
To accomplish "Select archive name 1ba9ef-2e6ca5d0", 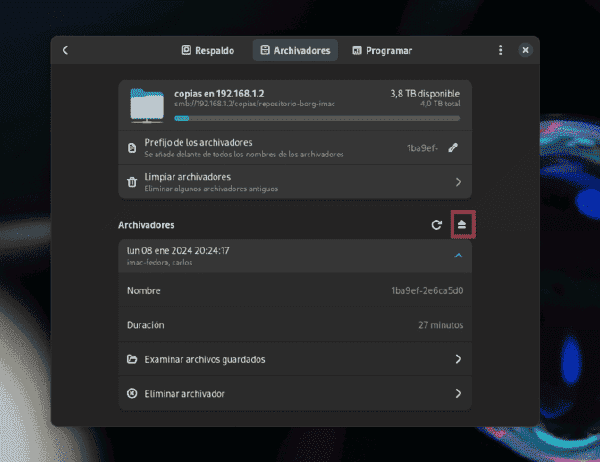I will [427, 291].
